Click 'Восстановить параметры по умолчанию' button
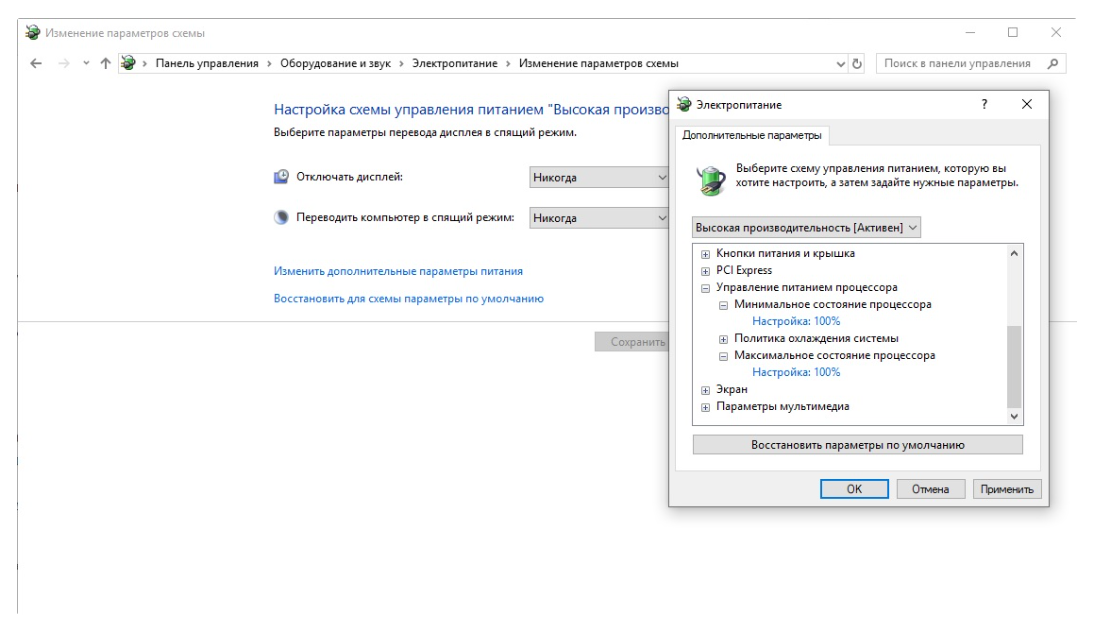 pos(857,445)
